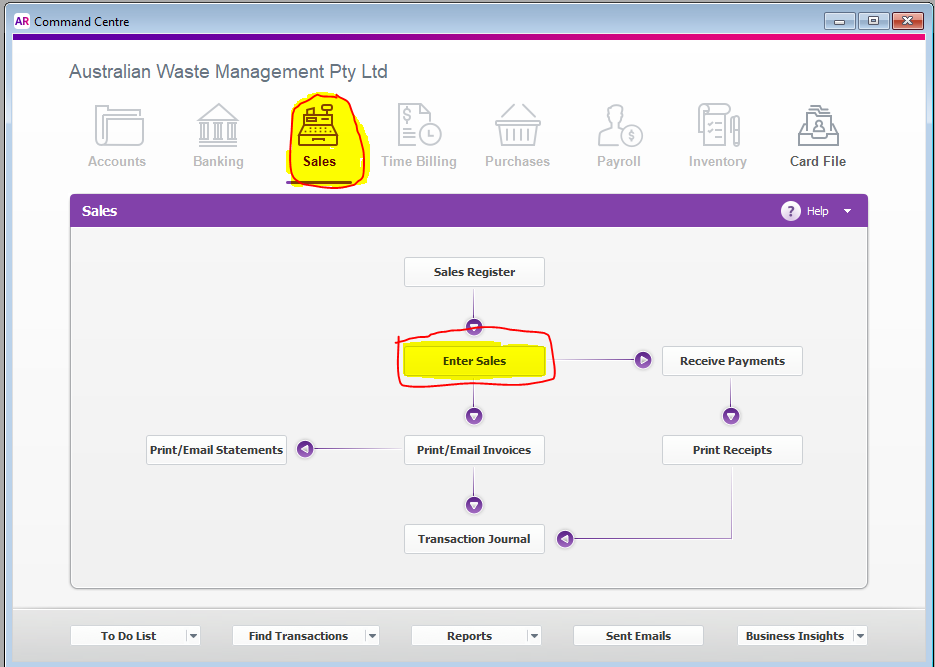
Task: Open the Card File module icon
Action: (818, 126)
